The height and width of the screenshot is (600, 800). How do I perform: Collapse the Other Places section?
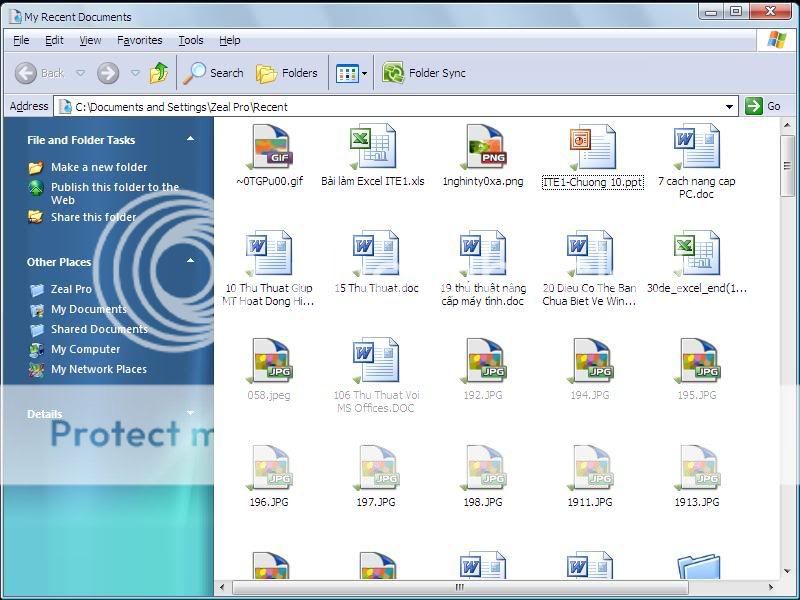click(190, 262)
